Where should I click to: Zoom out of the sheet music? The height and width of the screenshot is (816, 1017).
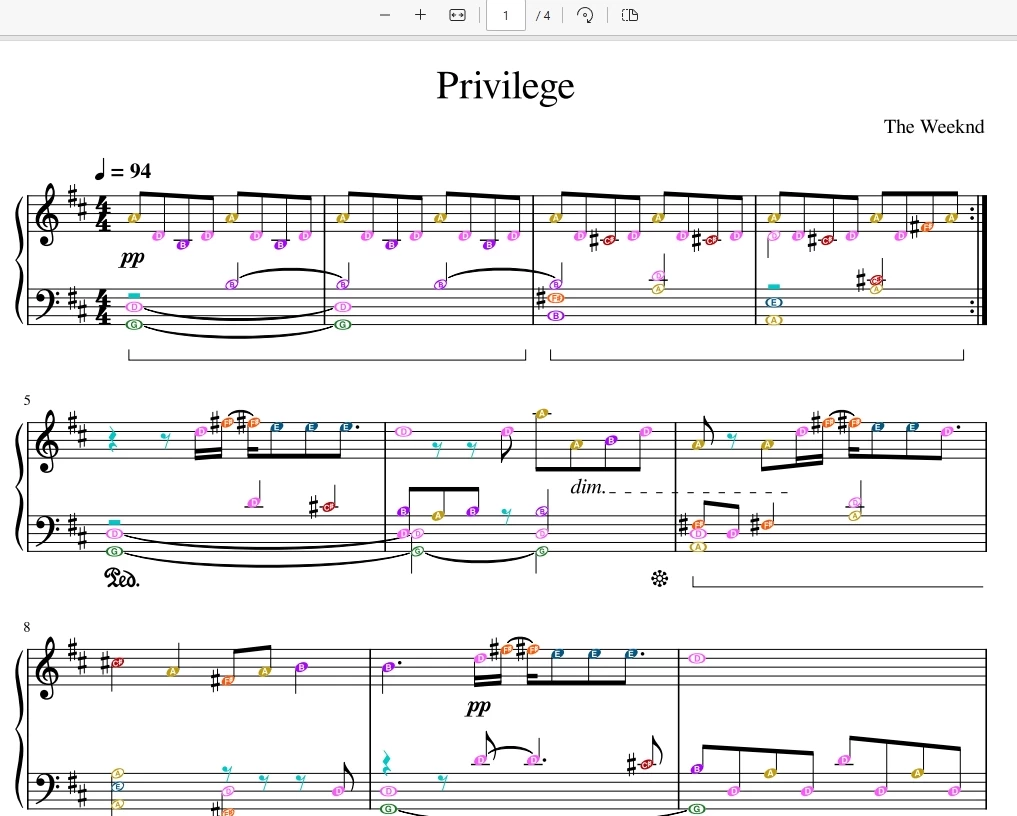pos(385,15)
